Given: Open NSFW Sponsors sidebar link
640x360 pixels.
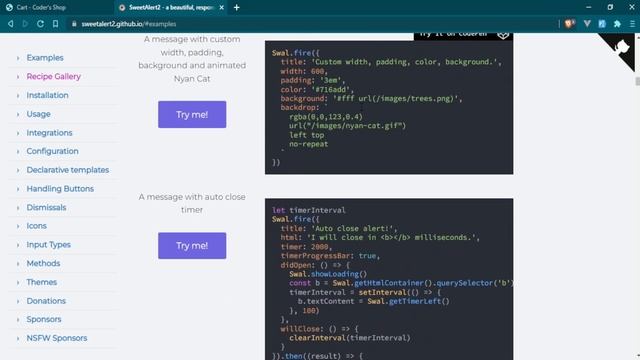Looking at the screenshot, I should click(57, 338).
